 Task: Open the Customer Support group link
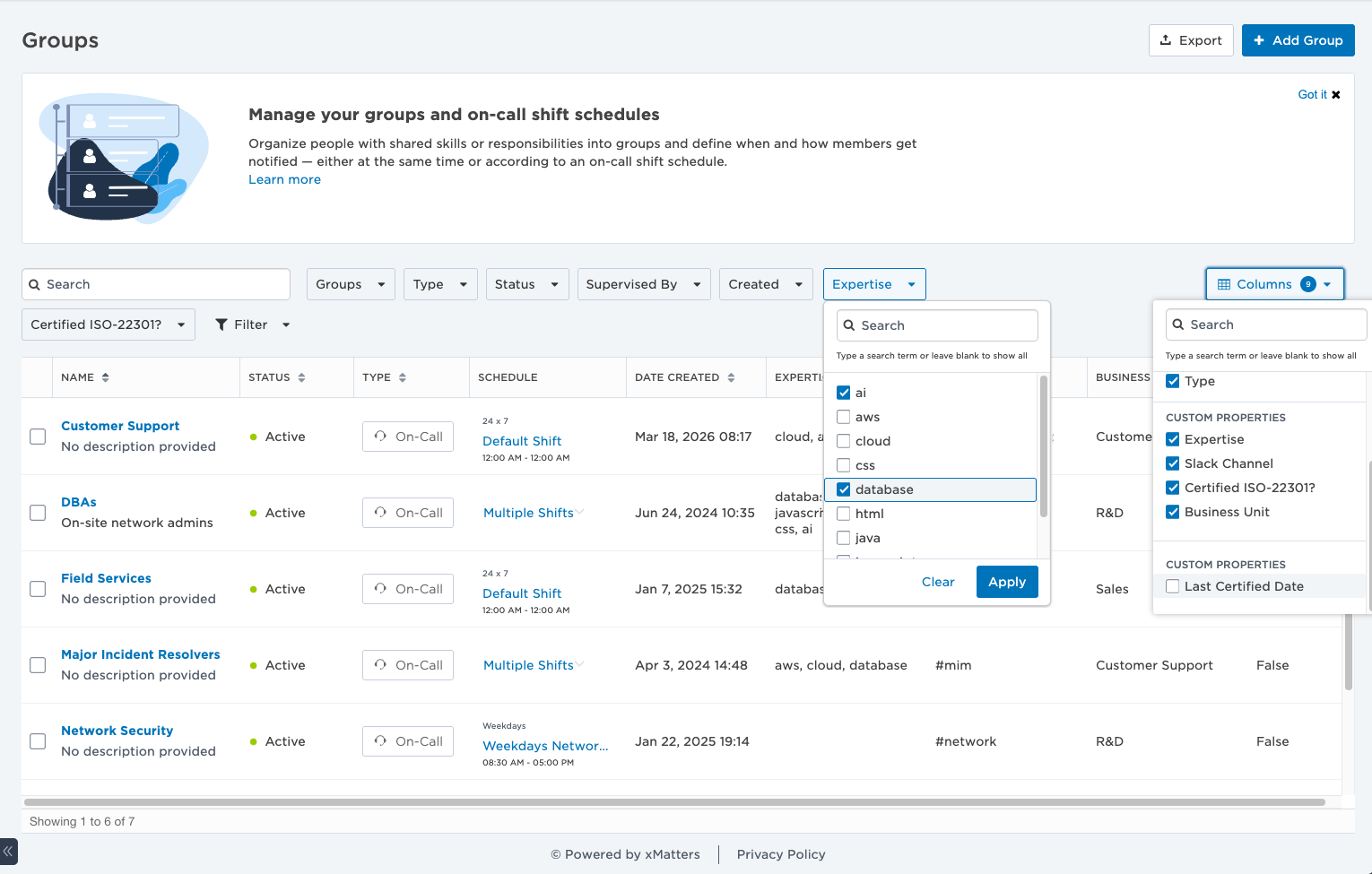click(120, 426)
